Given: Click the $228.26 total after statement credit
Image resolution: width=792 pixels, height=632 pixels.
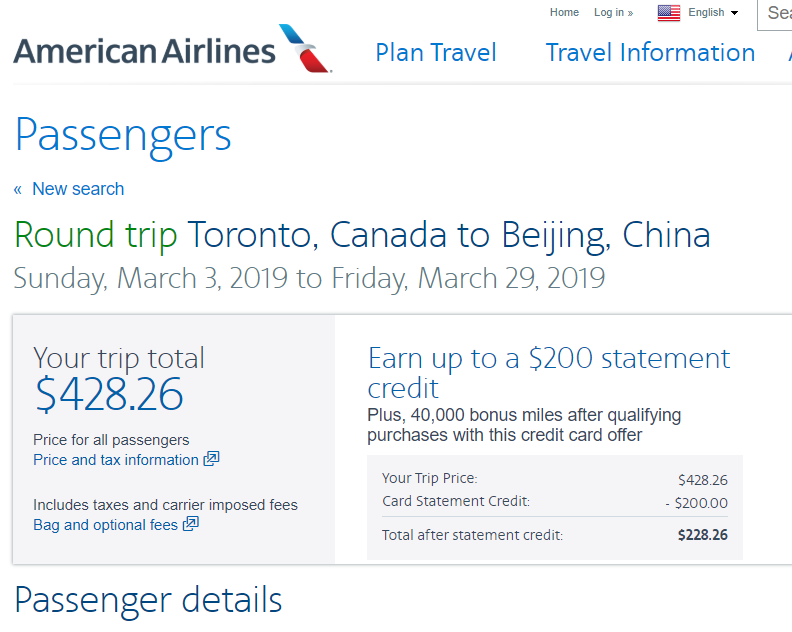Looking at the screenshot, I should click(x=702, y=535).
